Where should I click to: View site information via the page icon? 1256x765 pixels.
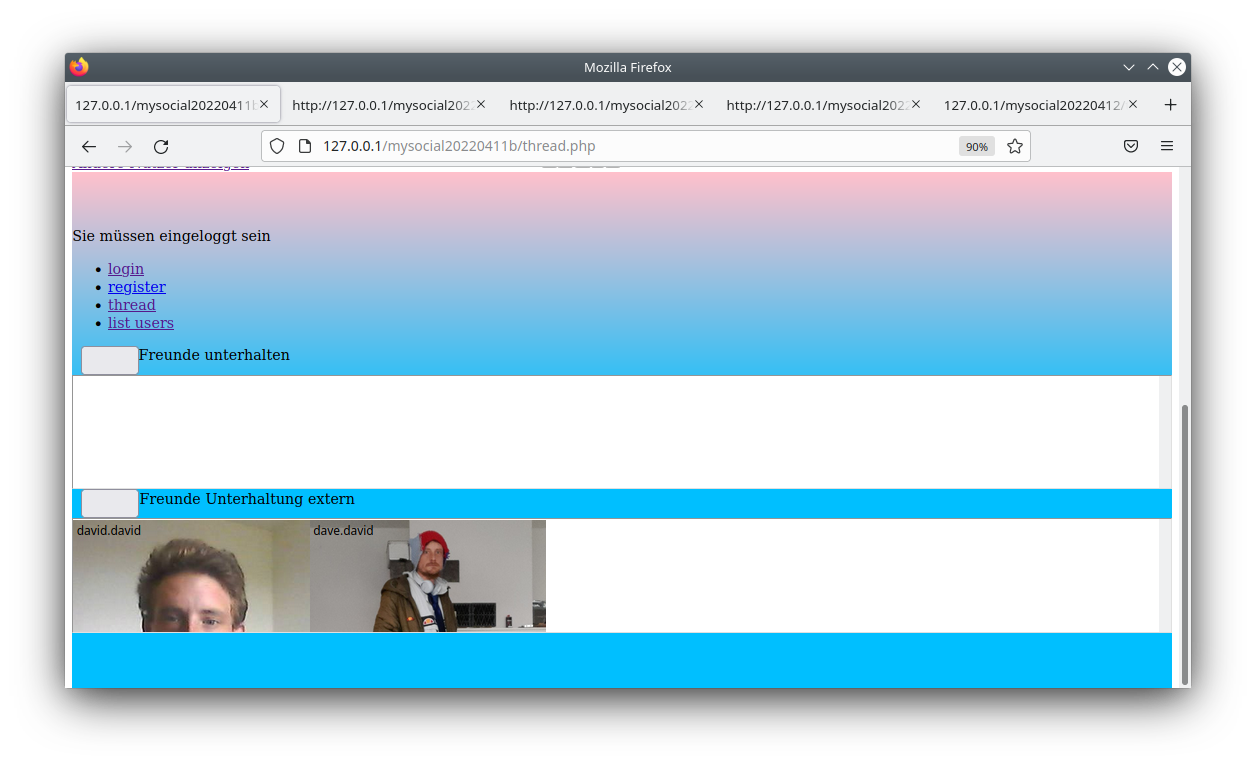[x=305, y=146]
